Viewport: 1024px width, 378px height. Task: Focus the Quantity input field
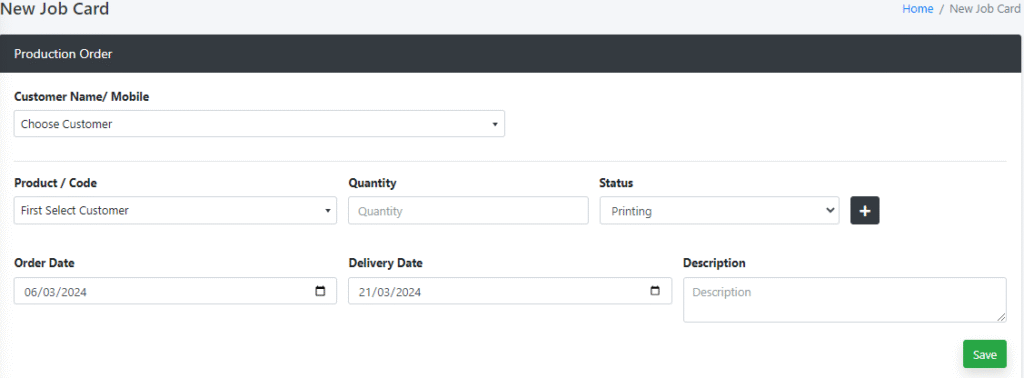click(x=468, y=211)
